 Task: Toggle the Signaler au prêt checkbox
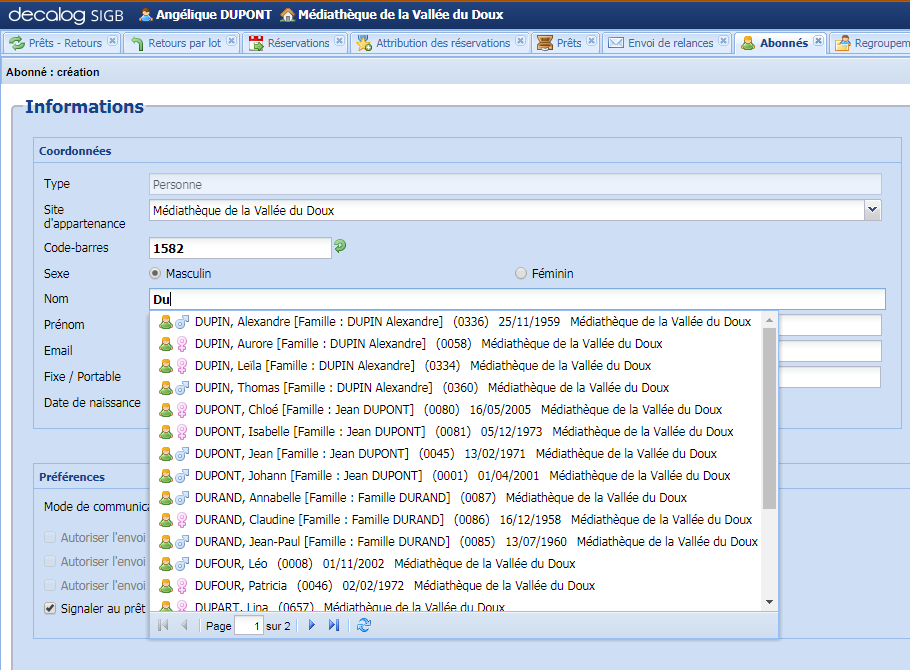tap(50, 608)
